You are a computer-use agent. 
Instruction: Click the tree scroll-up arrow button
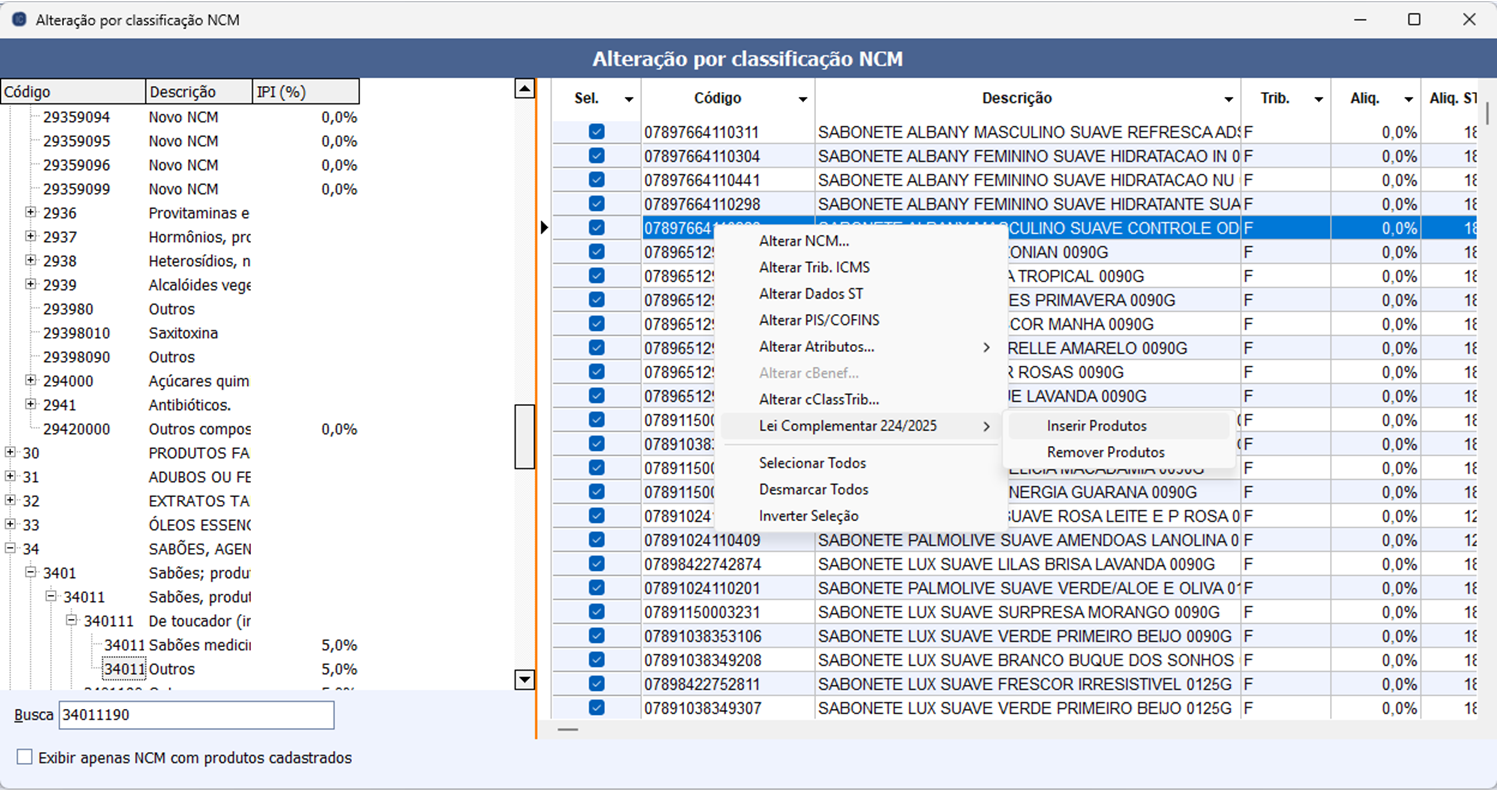click(x=524, y=89)
